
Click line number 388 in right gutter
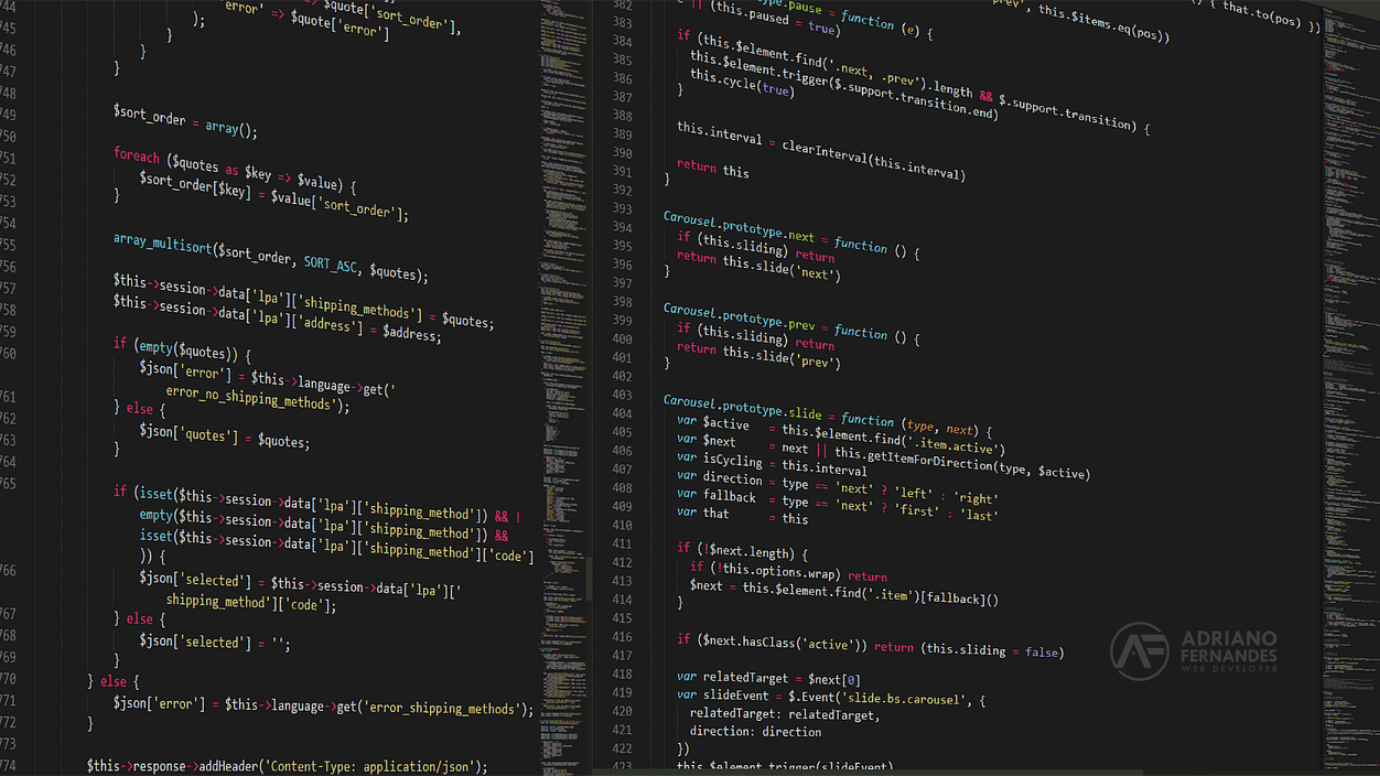click(622, 116)
